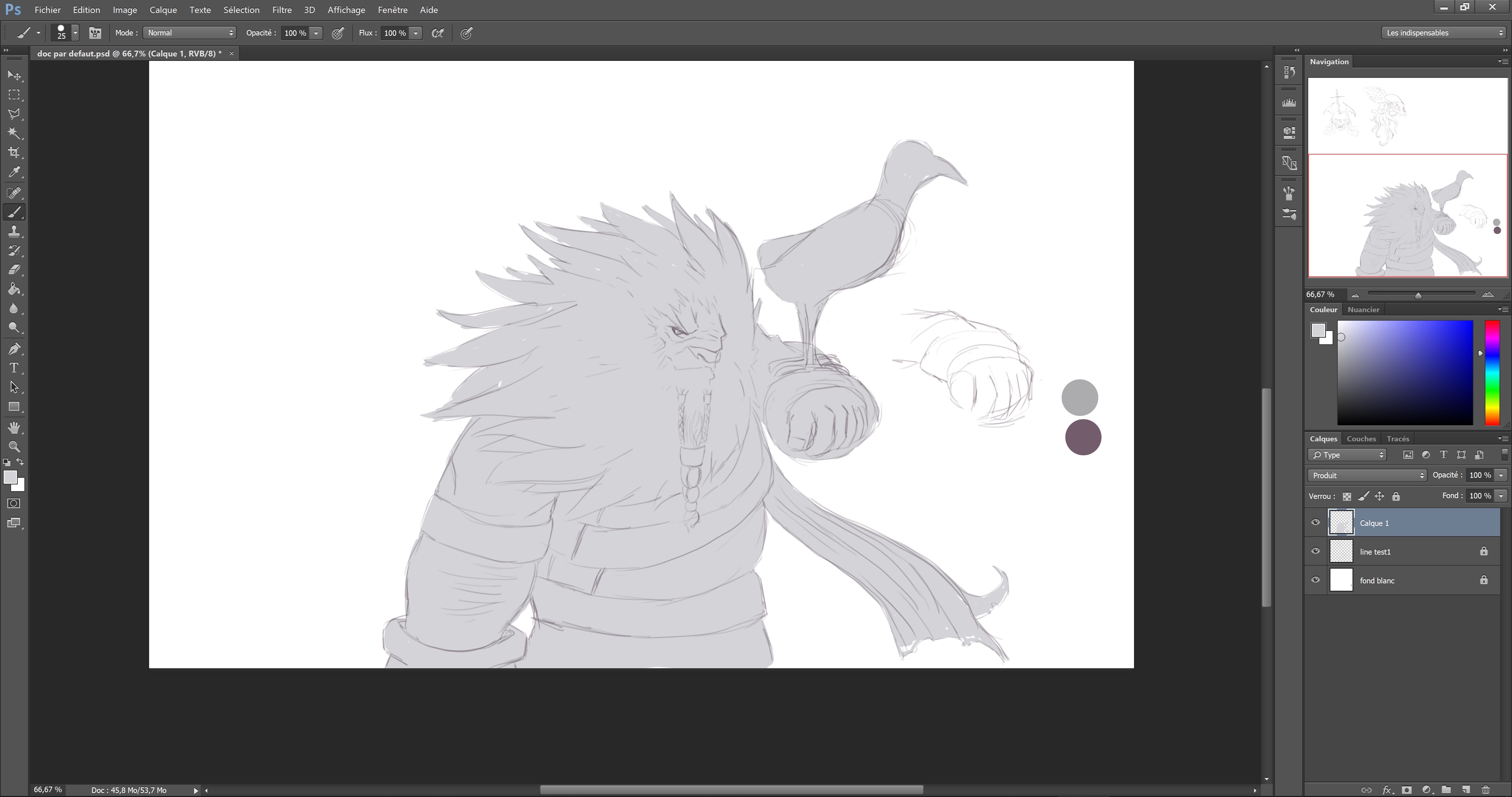Click the rainbow hue slider strip
The width and height of the screenshot is (1512, 797).
1492,372
